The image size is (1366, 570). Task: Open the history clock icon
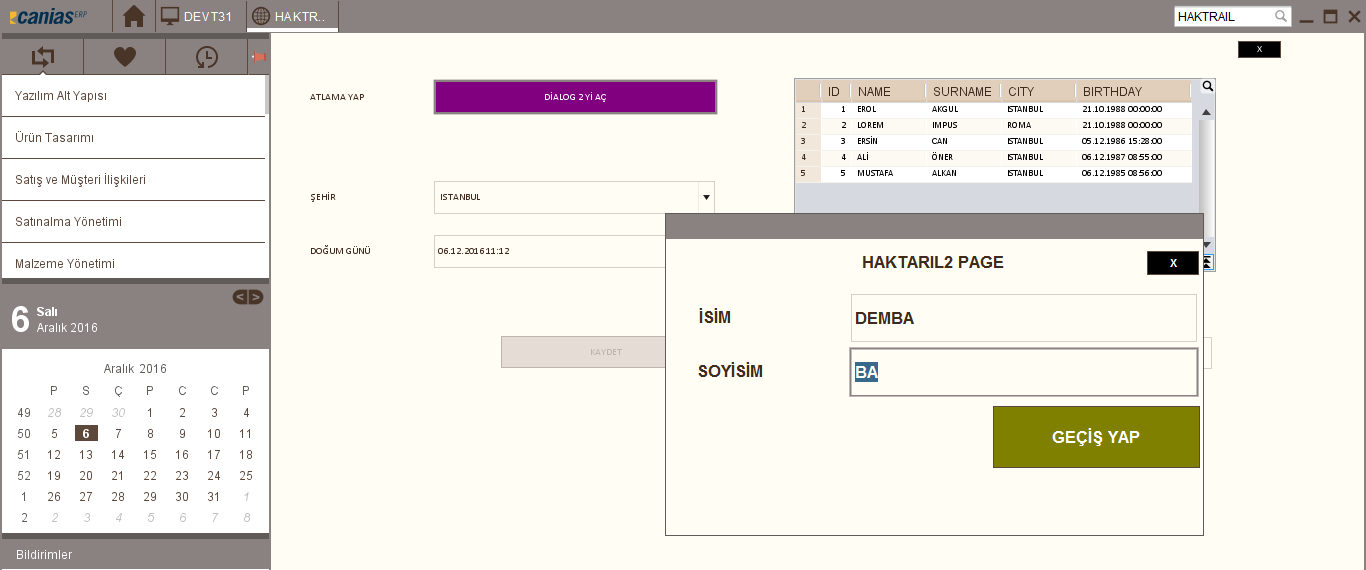(x=206, y=57)
